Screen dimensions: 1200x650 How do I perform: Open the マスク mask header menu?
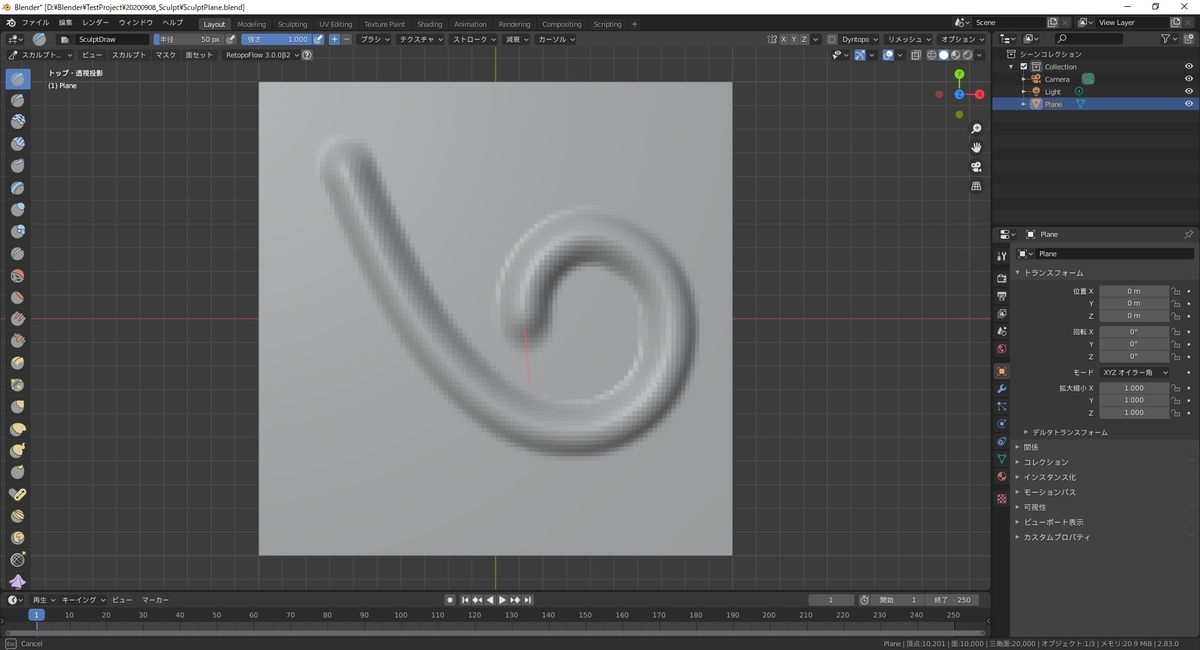pos(165,55)
